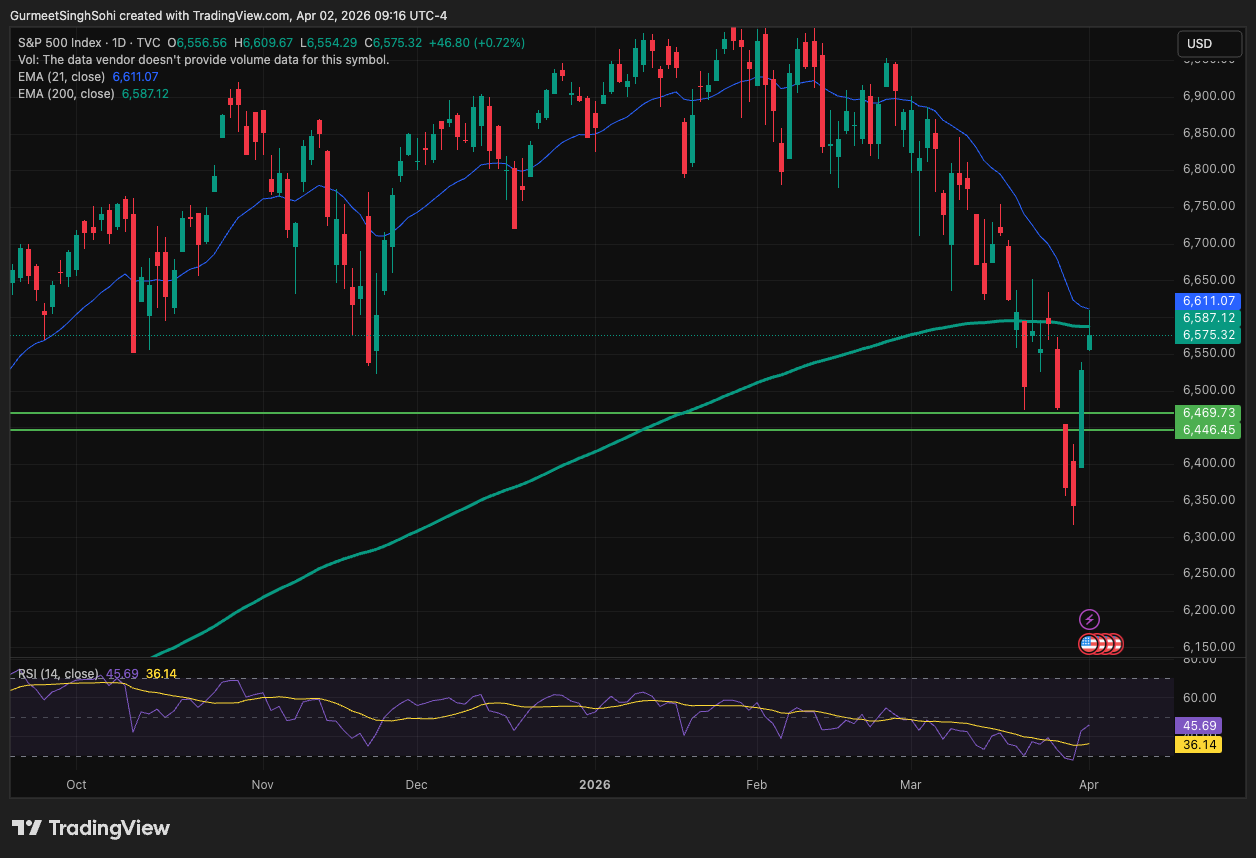Open the USD currency selector
1256x858 pixels.
[x=1208, y=44]
